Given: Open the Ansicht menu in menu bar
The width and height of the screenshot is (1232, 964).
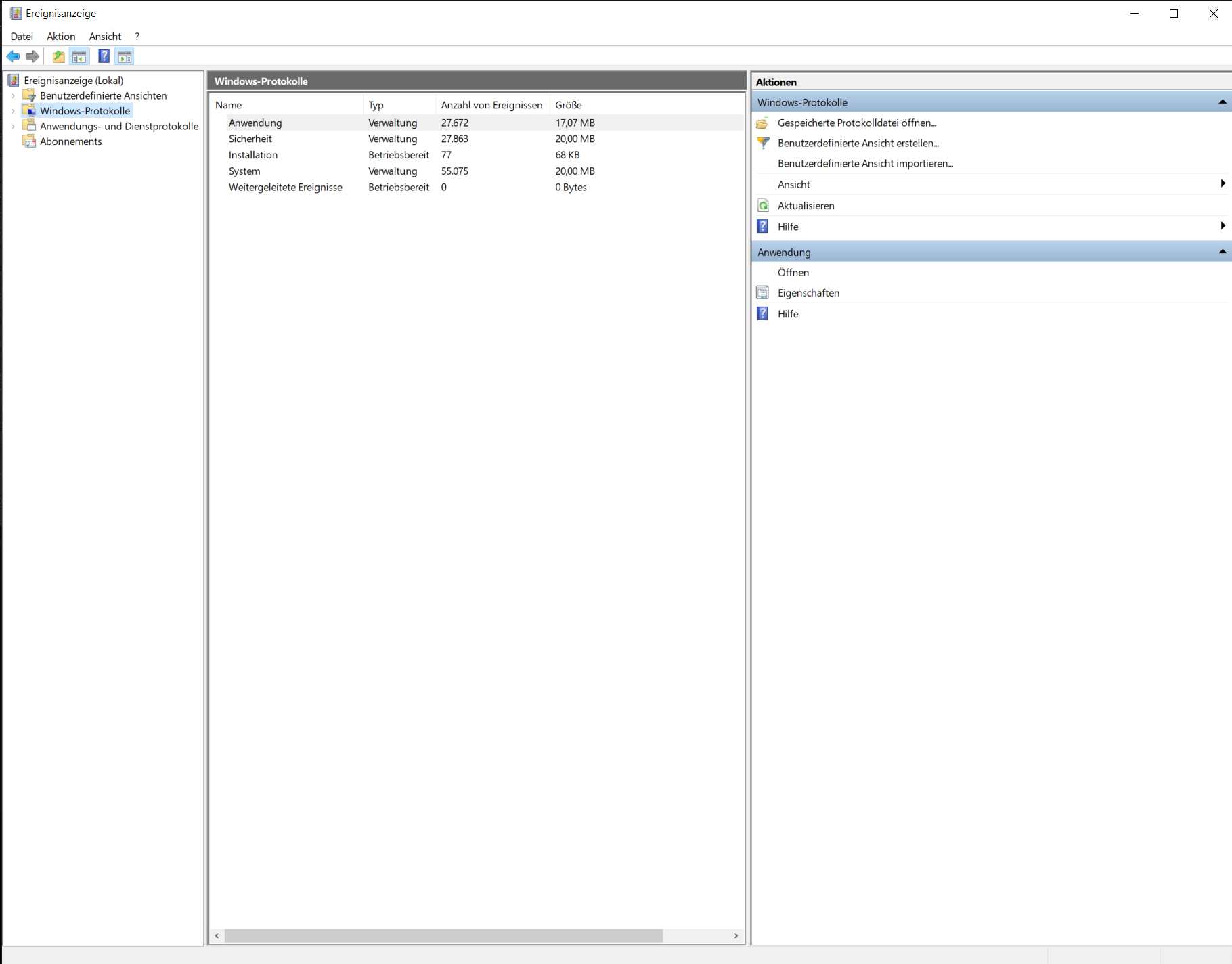Looking at the screenshot, I should click(x=105, y=37).
